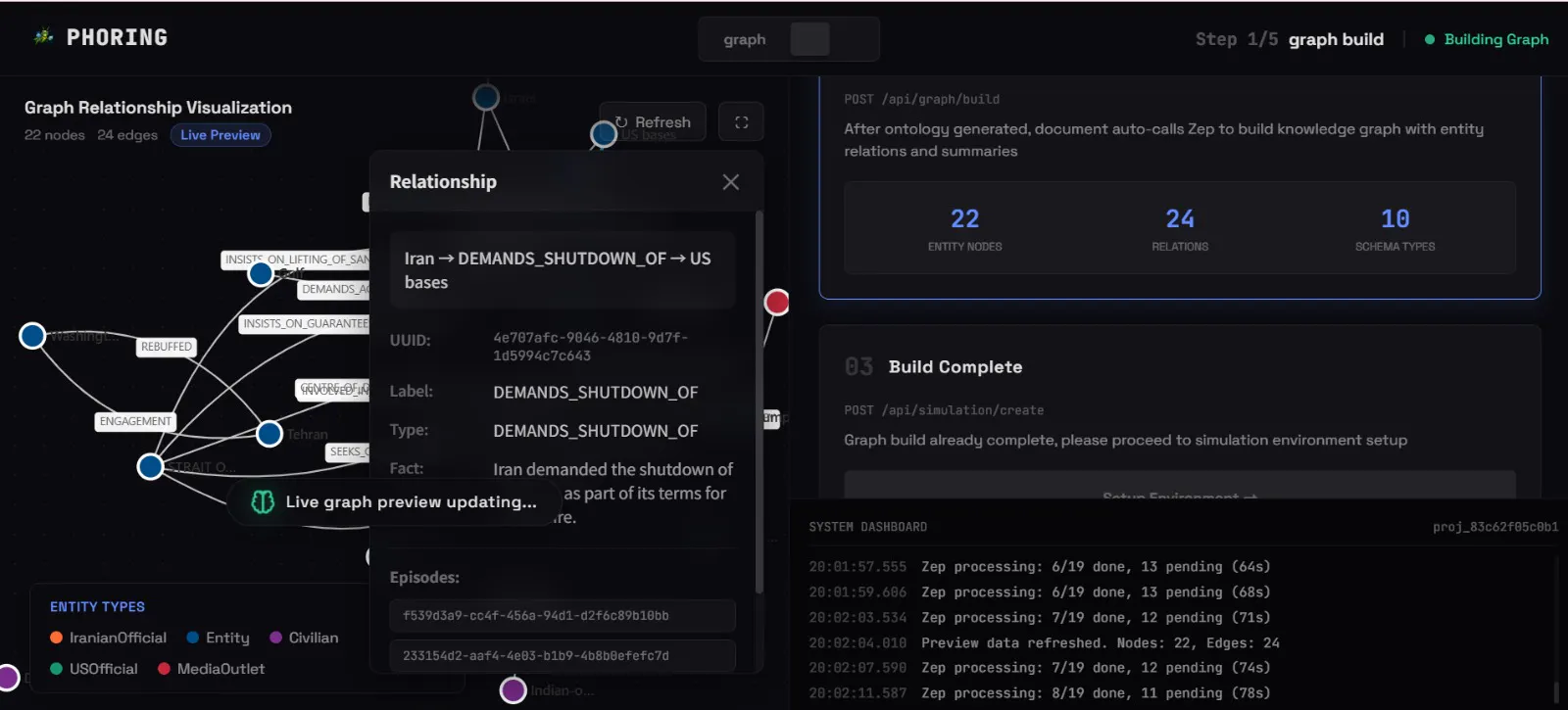Click the Relationship panel scrollbar
1568x710 pixels.
click(759, 402)
